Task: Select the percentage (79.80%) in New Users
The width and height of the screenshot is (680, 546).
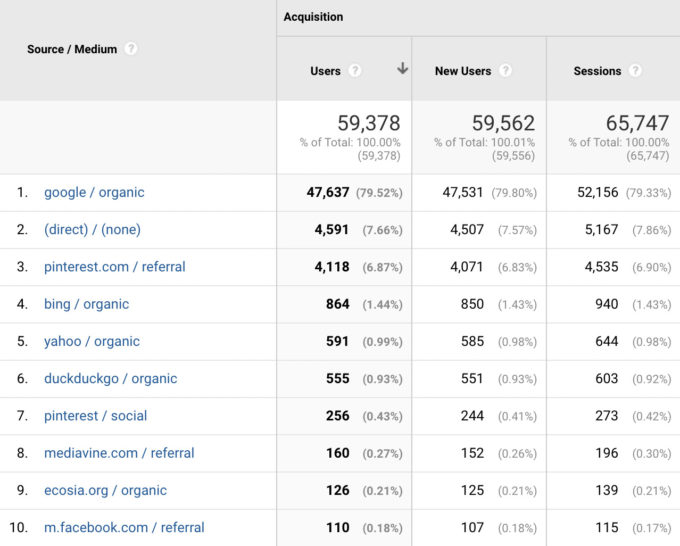Action: point(514,193)
